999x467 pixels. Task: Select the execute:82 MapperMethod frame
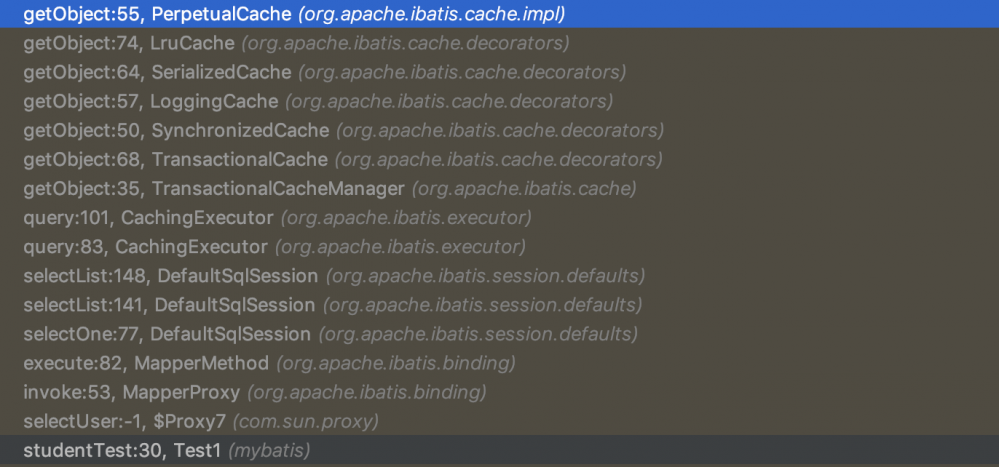(x=146, y=363)
